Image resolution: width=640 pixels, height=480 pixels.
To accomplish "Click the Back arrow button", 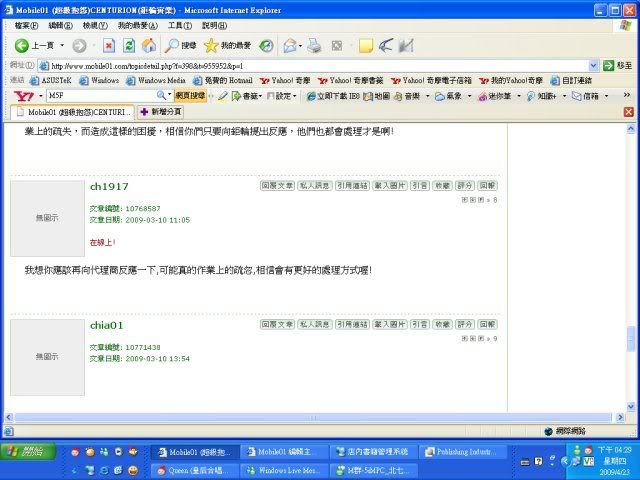I will [34, 46].
